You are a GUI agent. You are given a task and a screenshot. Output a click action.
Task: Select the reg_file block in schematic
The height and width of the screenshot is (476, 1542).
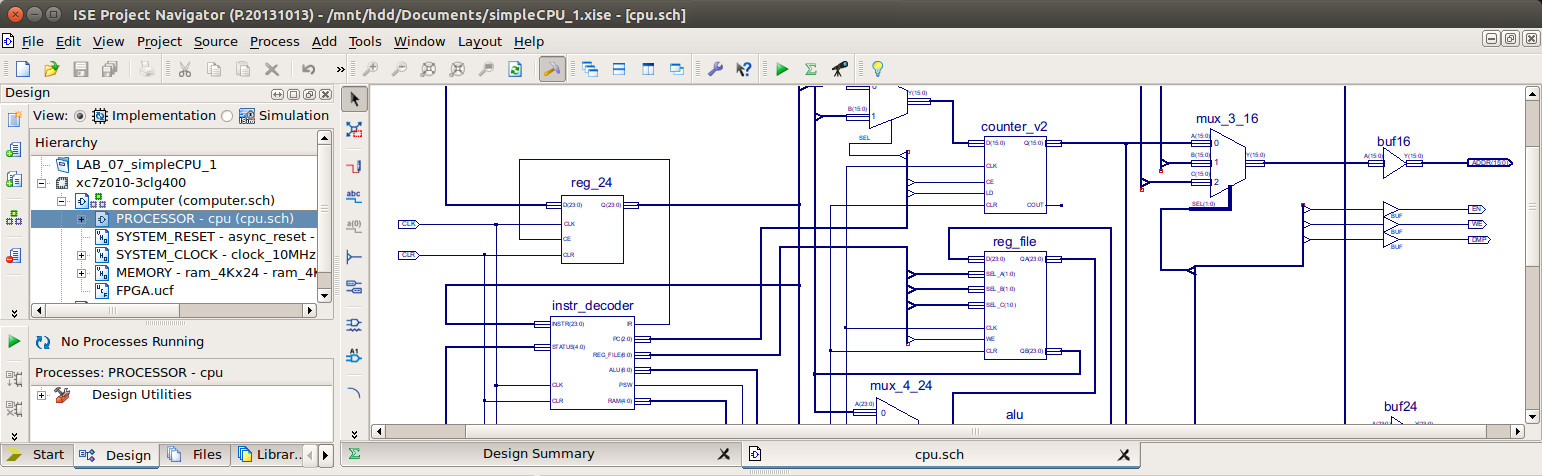(1014, 304)
